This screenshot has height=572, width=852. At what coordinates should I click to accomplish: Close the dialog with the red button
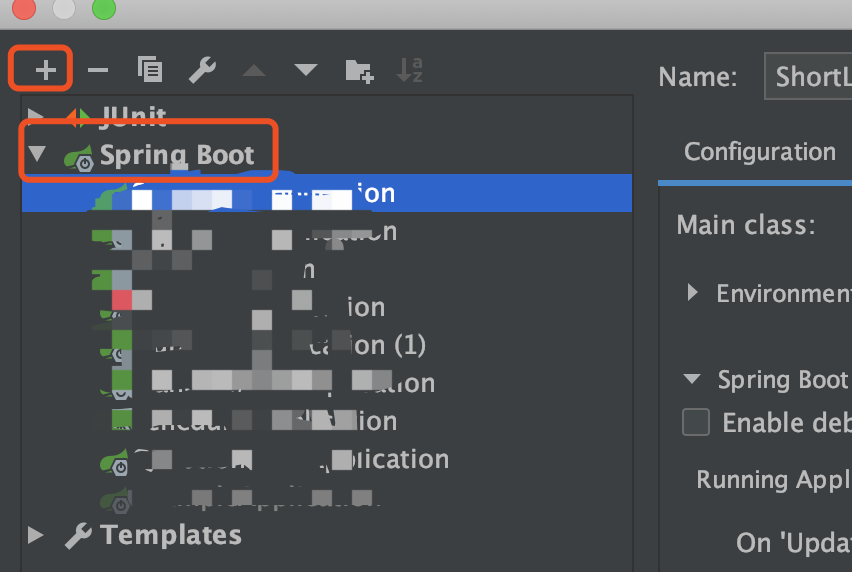[x=24, y=8]
